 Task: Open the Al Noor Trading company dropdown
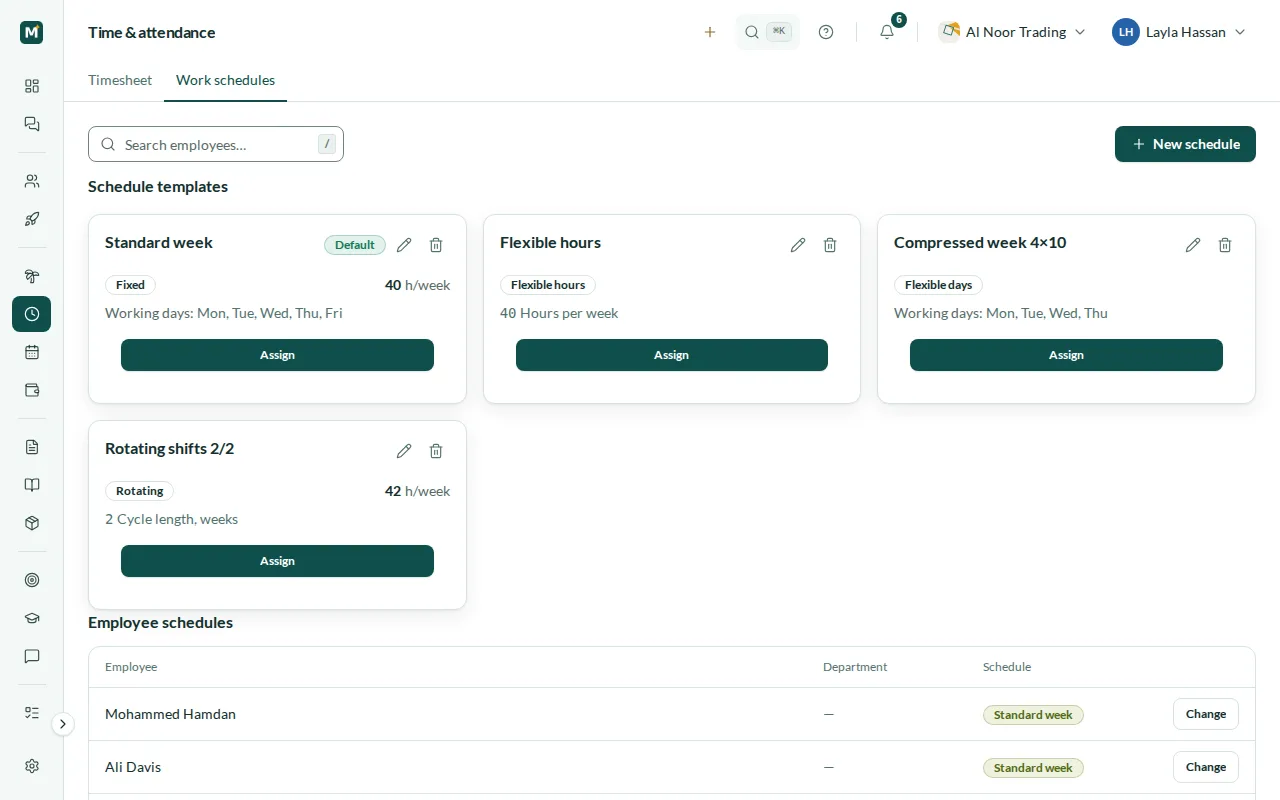click(x=1013, y=32)
